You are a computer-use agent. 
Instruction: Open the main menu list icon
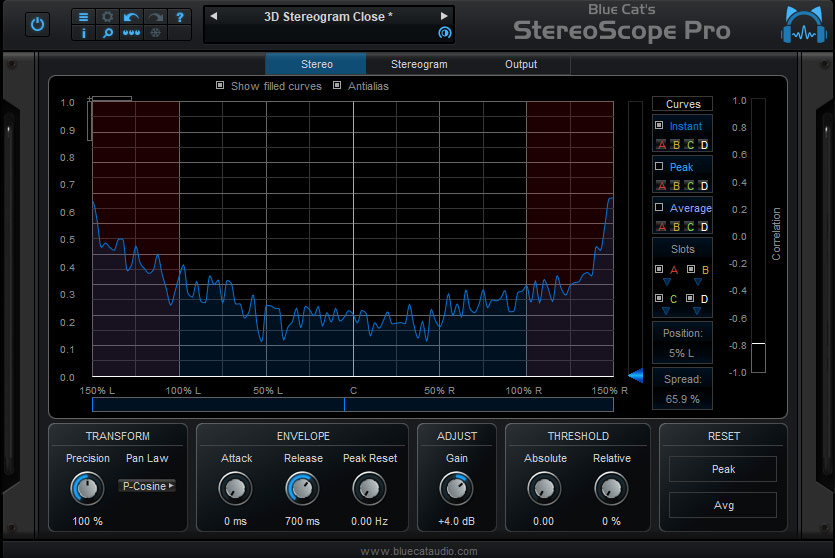coord(83,17)
